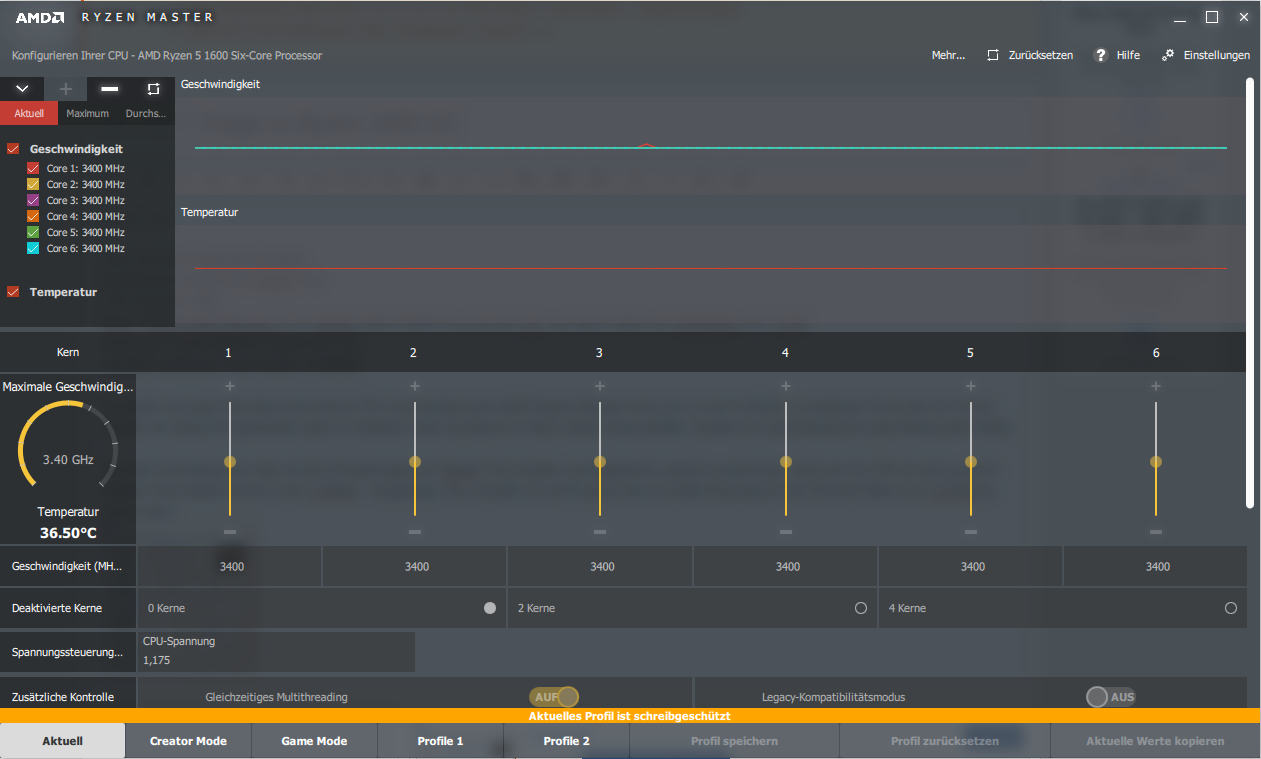Toggle Core 6 checkbox
The image size is (1261, 759).
33,248
